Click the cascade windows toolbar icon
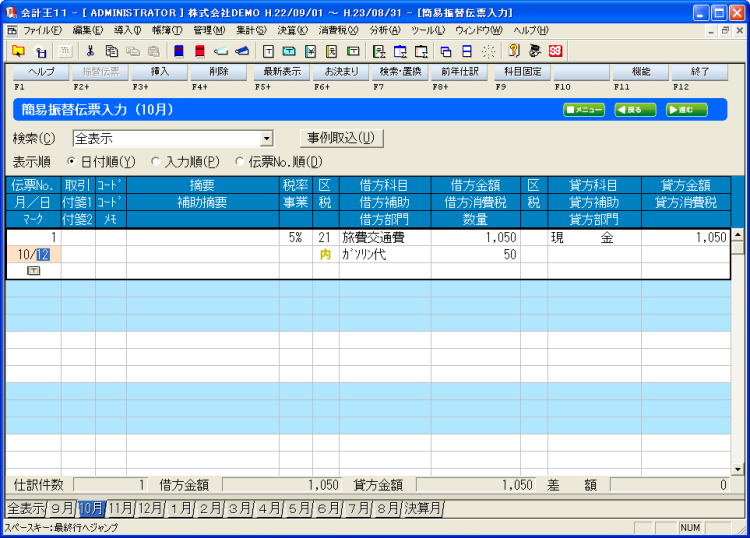 click(x=446, y=51)
